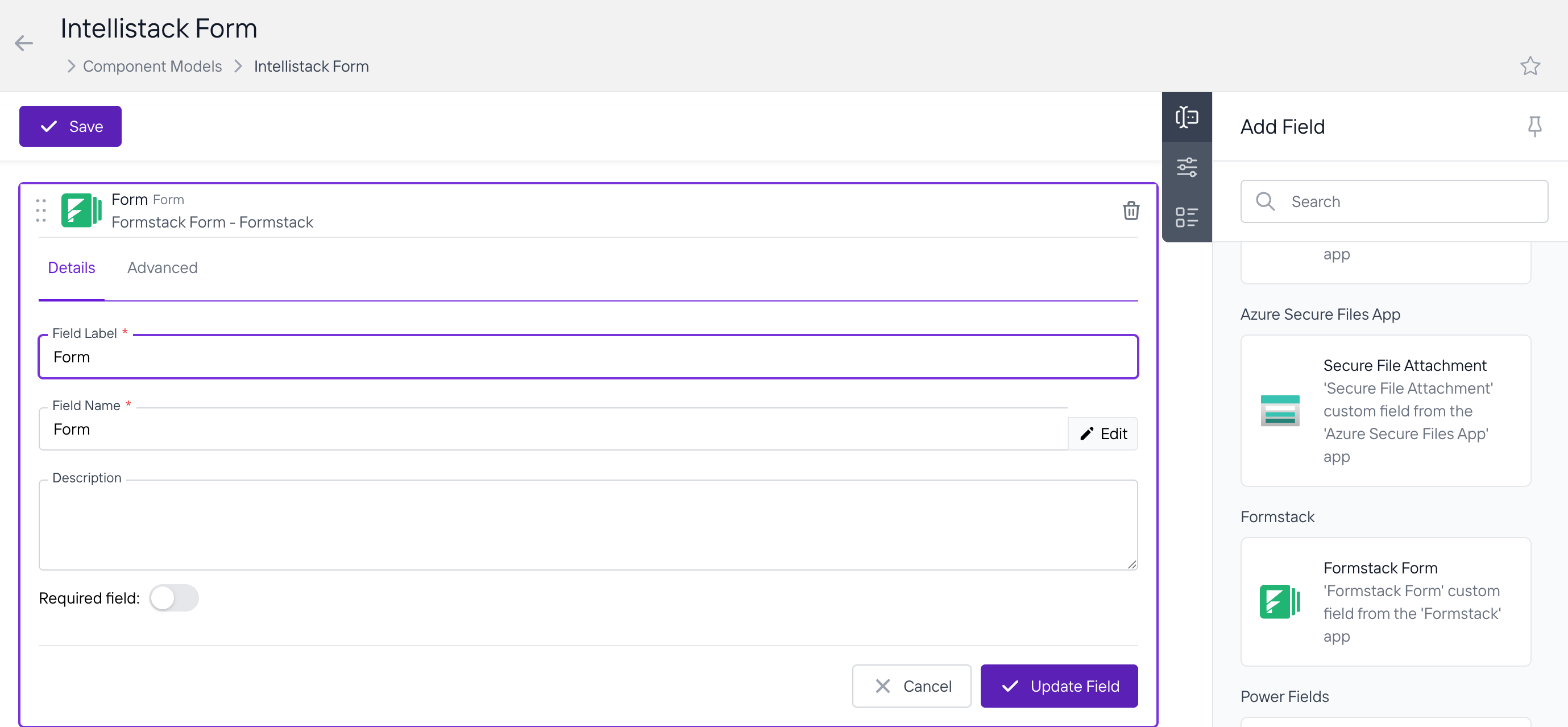1568x727 pixels.
Task: Toggle the Required field switch
Action: [174, 598]
